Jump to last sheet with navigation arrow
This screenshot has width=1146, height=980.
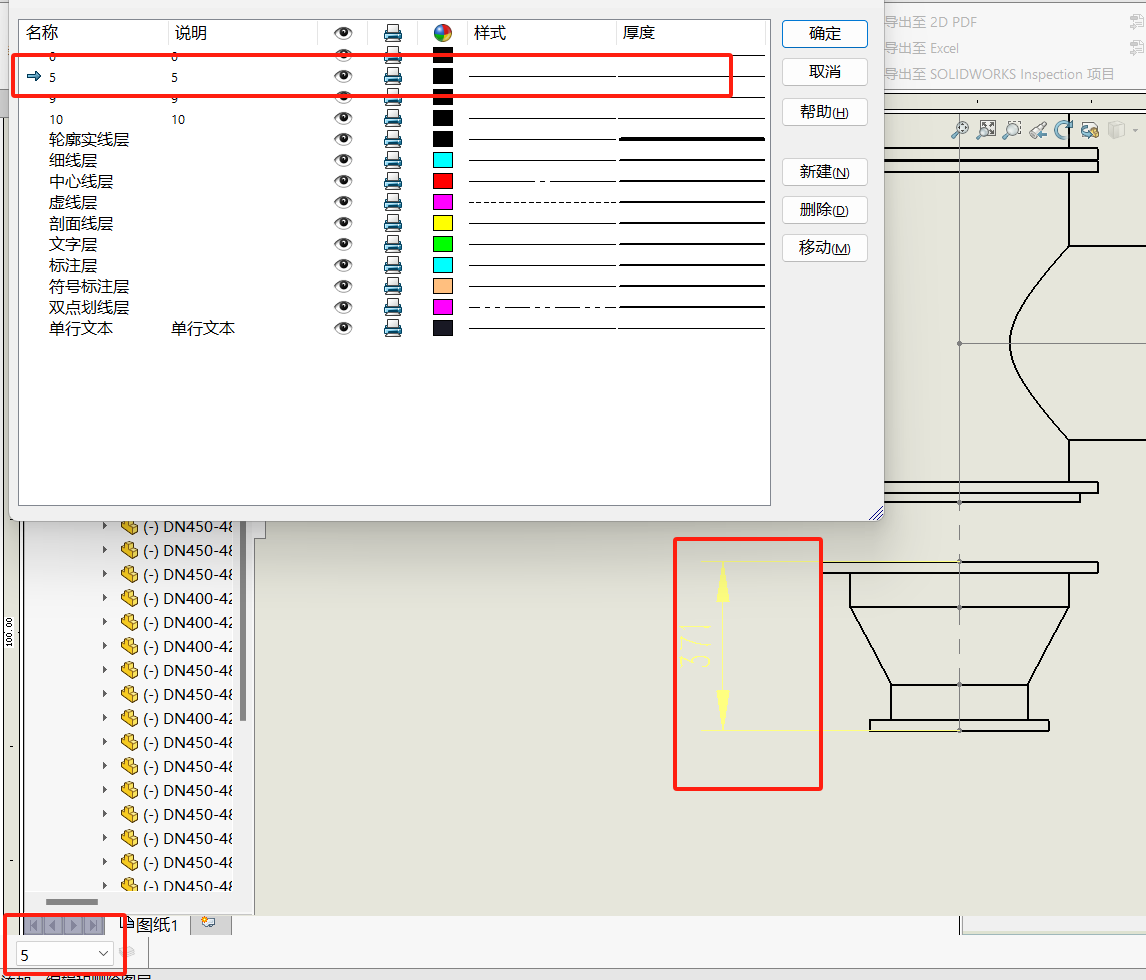[93, 926]
